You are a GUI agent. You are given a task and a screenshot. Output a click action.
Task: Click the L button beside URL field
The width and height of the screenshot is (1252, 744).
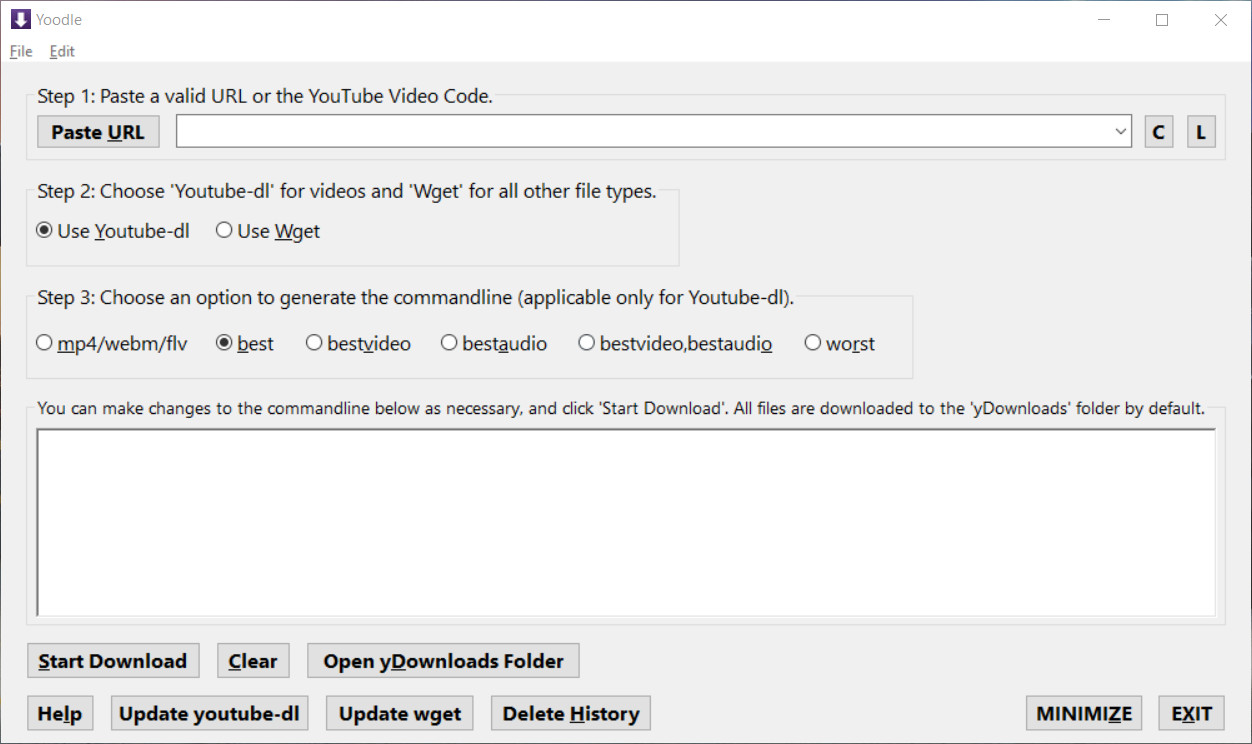tap(1201, 132)
